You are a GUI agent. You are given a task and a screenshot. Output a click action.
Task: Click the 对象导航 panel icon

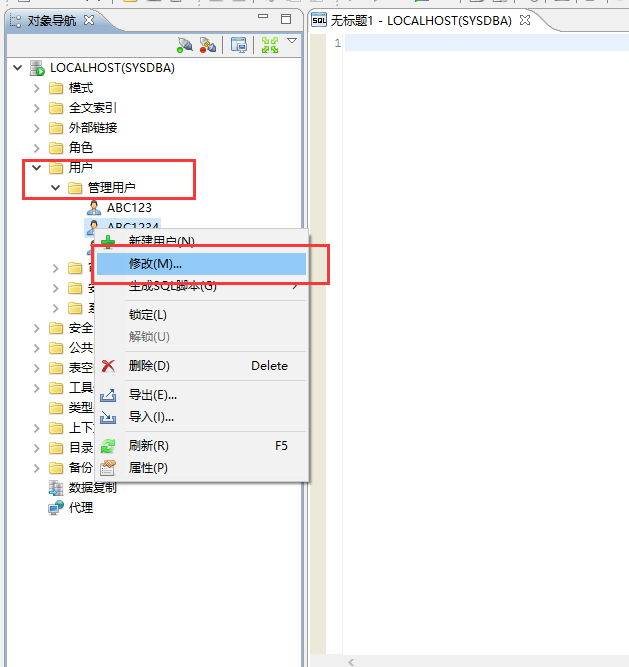15,21
